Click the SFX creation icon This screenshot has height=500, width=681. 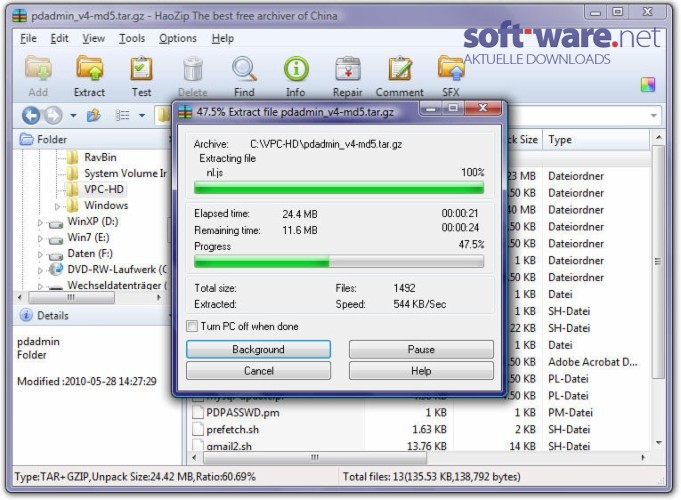[x=451, y=70]
